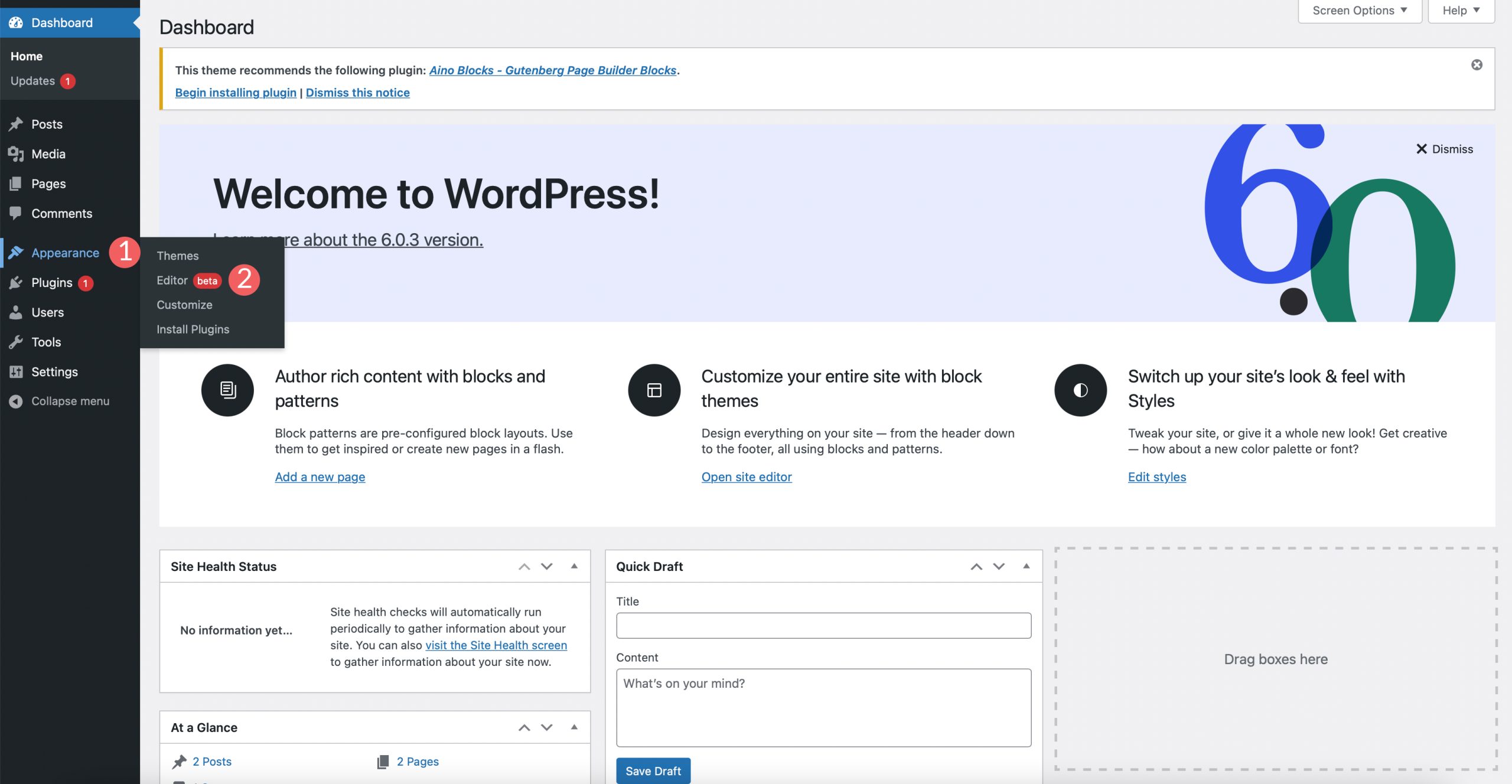Viewport: 1512px width, 784px height.
Task: Dismiss the Welcome to WordPress panel
Action: (1443, 149)
